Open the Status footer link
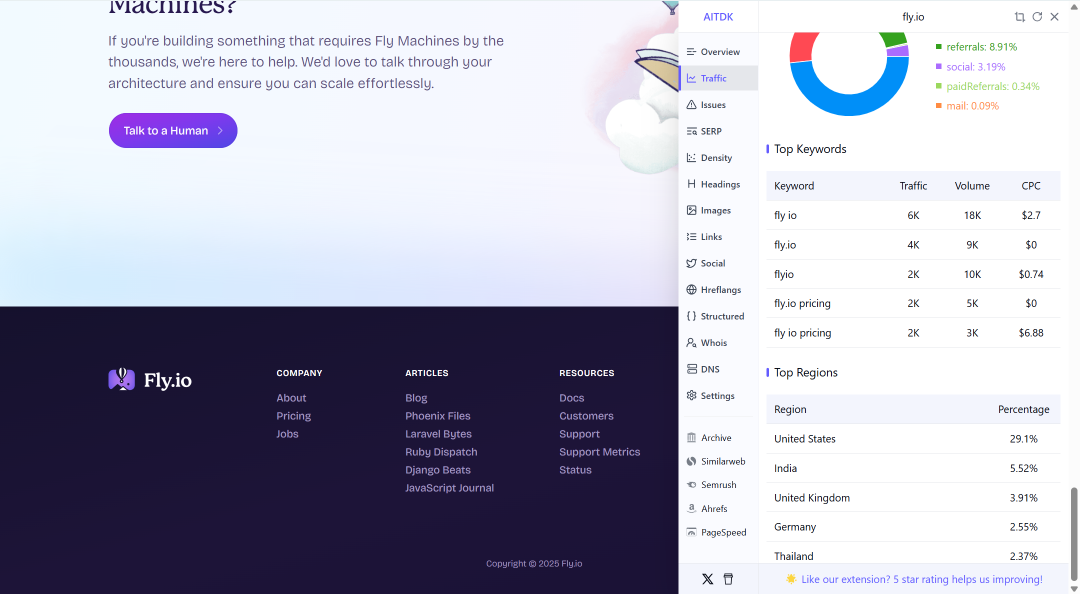Screen dimensions: 1080x594 point(575,469)
